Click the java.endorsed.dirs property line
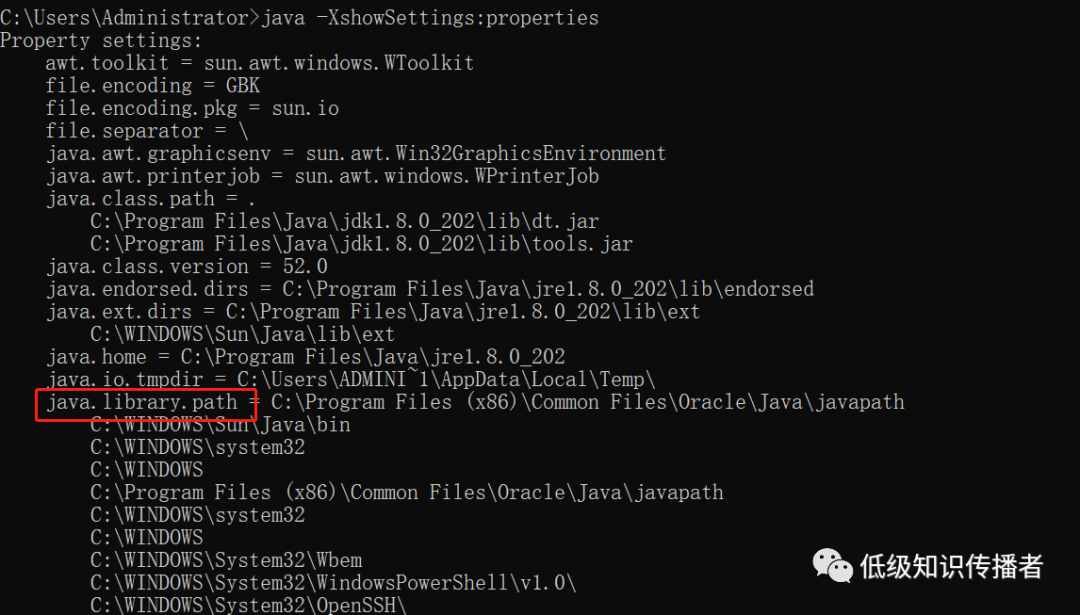 [430, 289]
